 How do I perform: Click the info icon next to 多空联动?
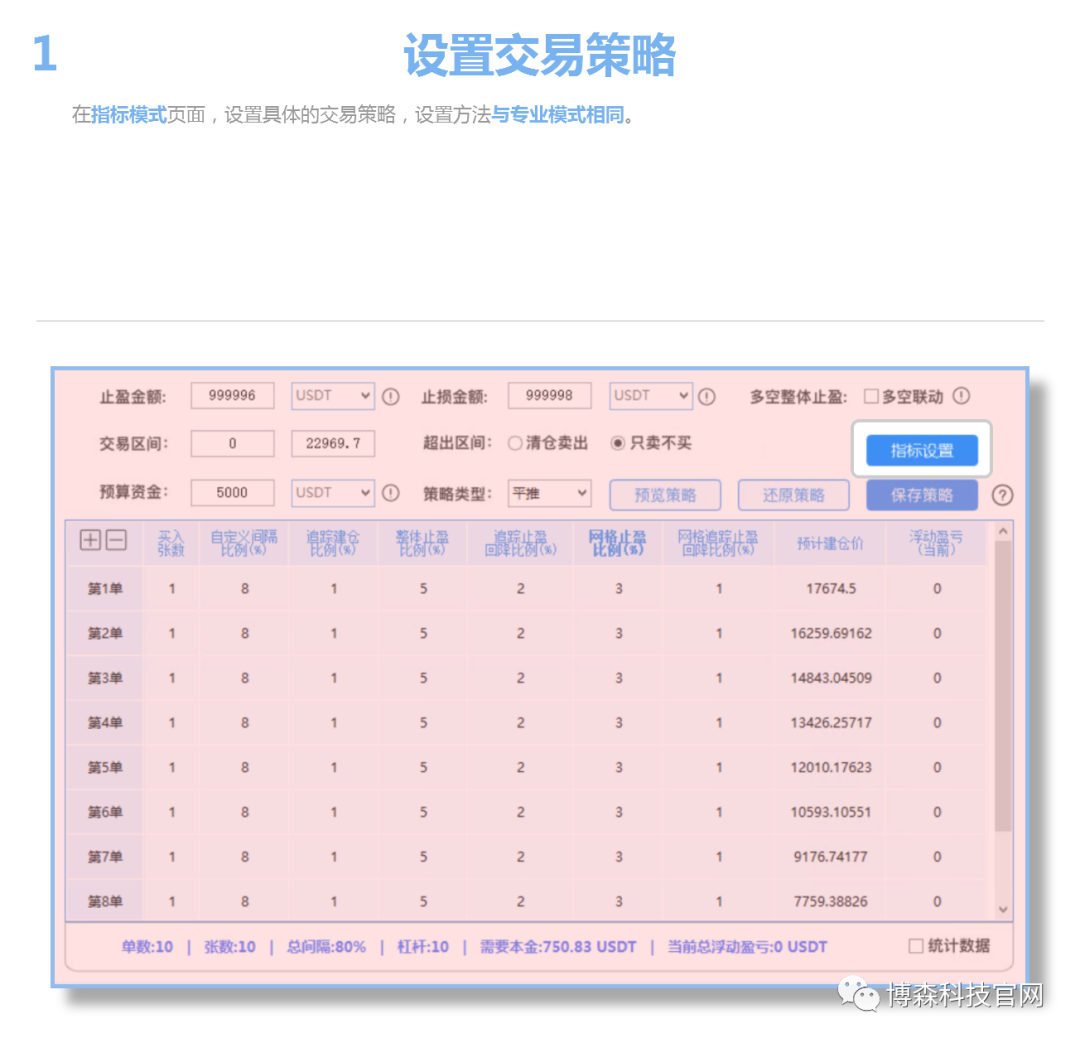(x=961, y=396)
